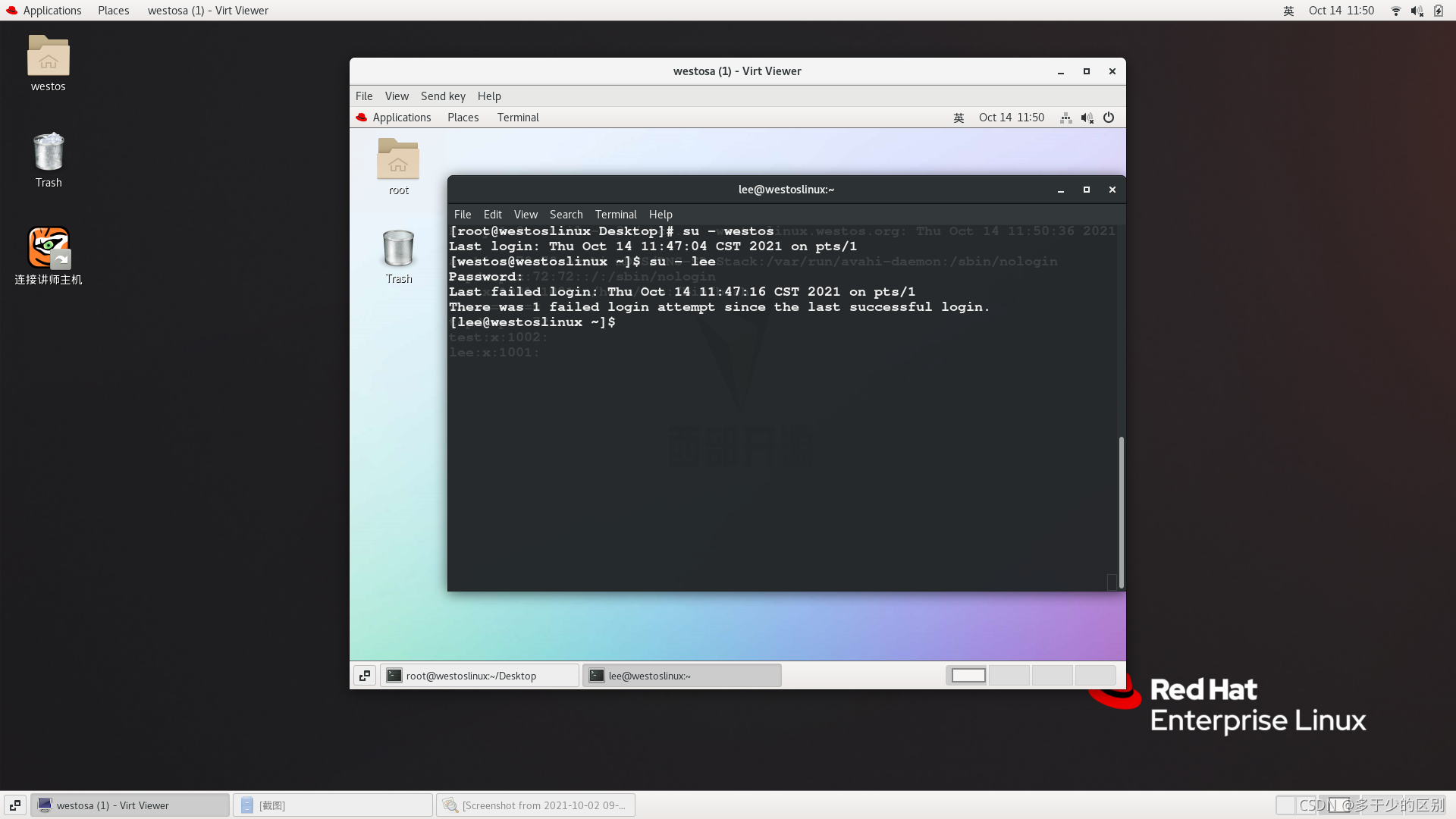This screenshot has height=819, width=1456.
Task: Click the host Wi-Fi status icon
Action: (x=1395, y=11)
